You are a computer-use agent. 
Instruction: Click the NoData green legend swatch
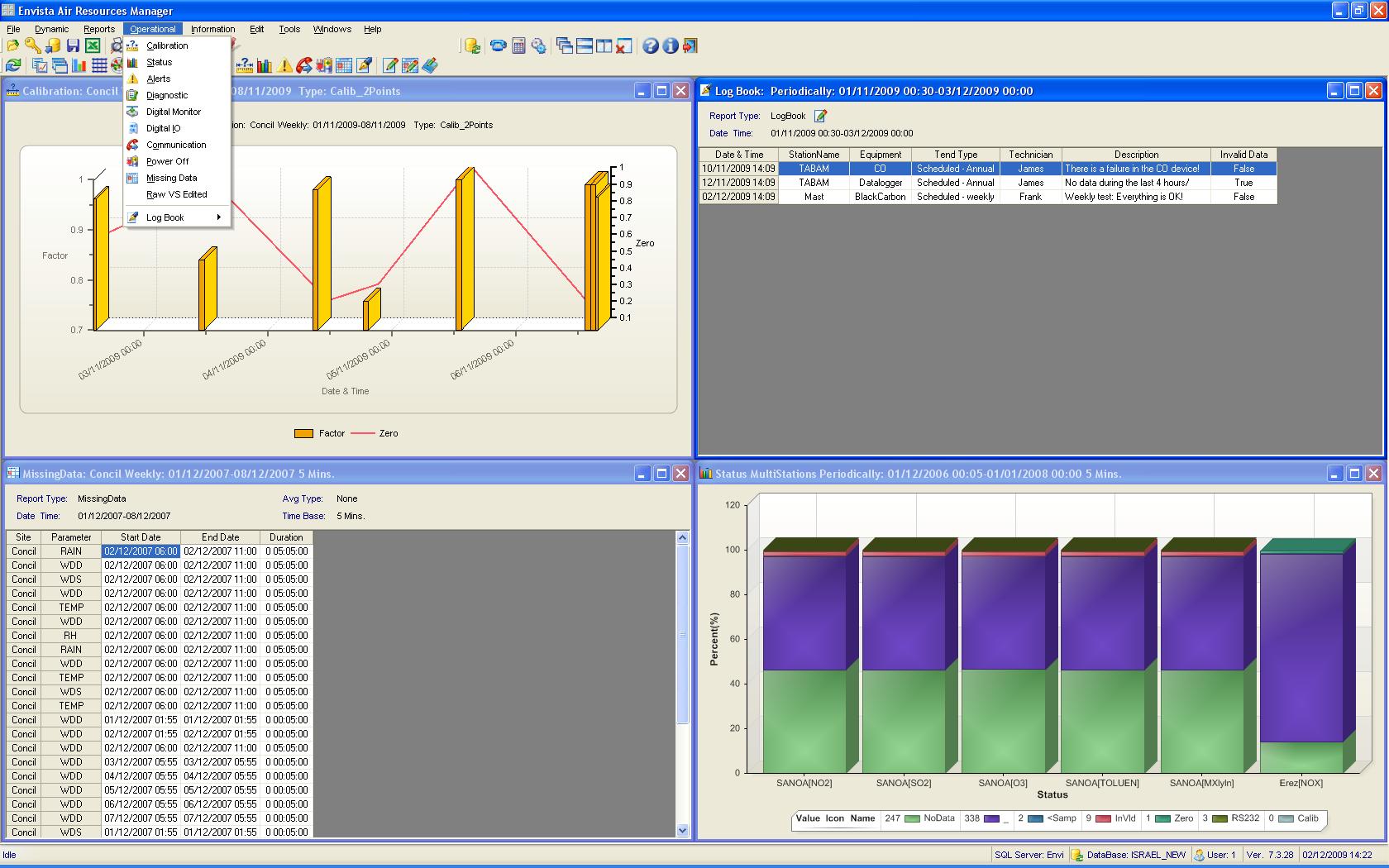[911, 819]
